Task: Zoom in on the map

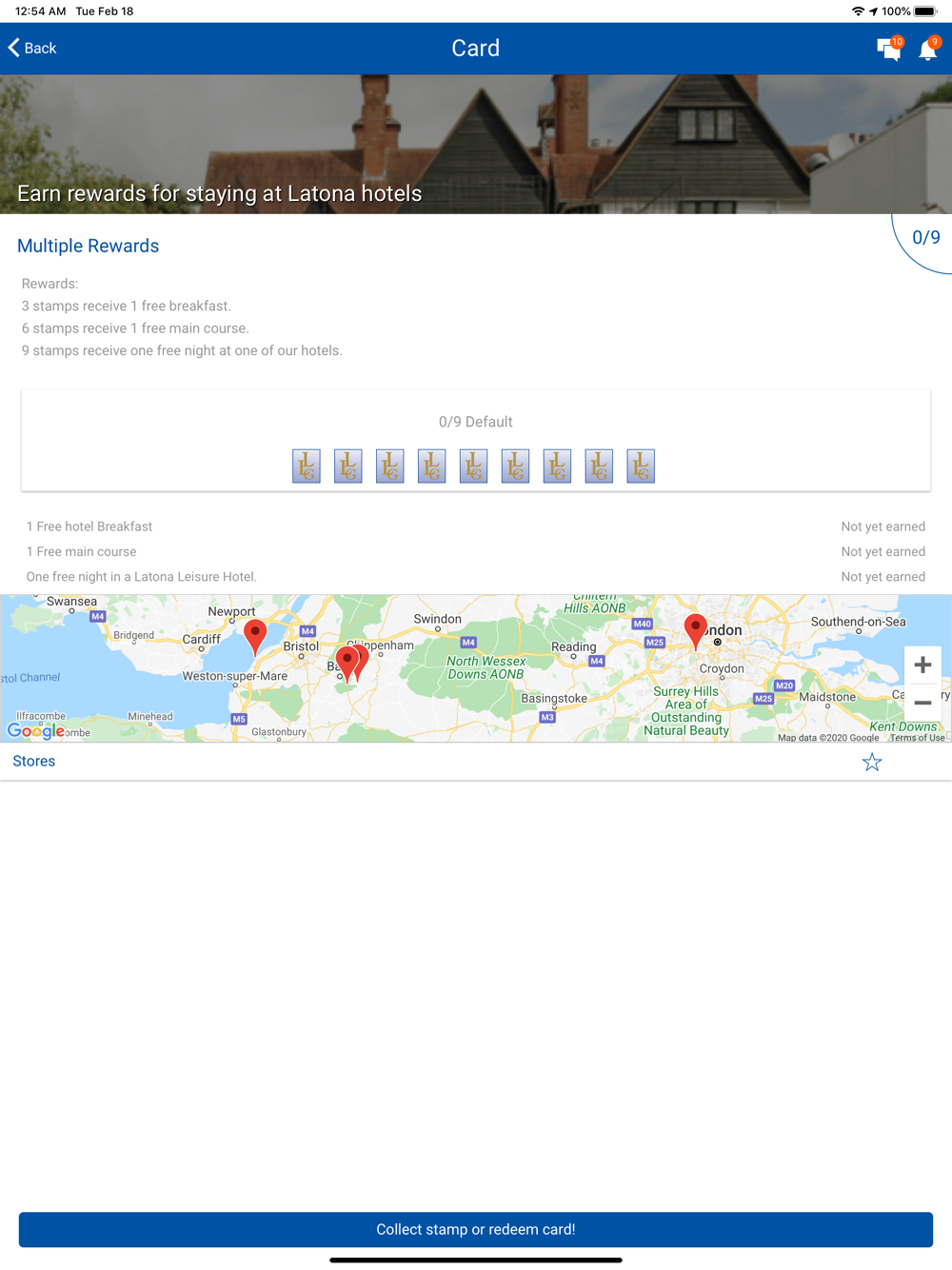Action: click(922, 665)
